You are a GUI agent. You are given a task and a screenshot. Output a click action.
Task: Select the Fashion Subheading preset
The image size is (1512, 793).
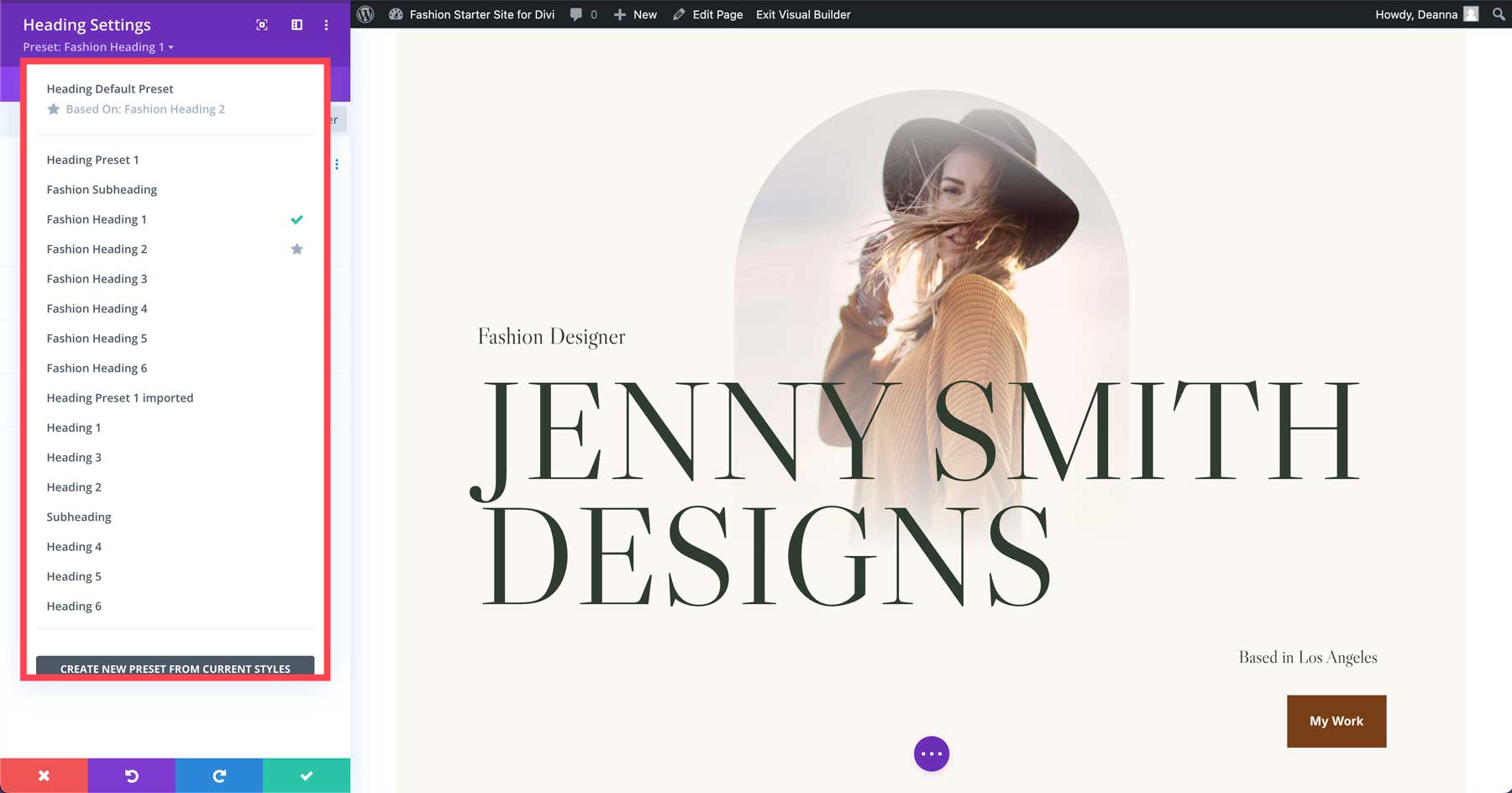click(102, 189)
